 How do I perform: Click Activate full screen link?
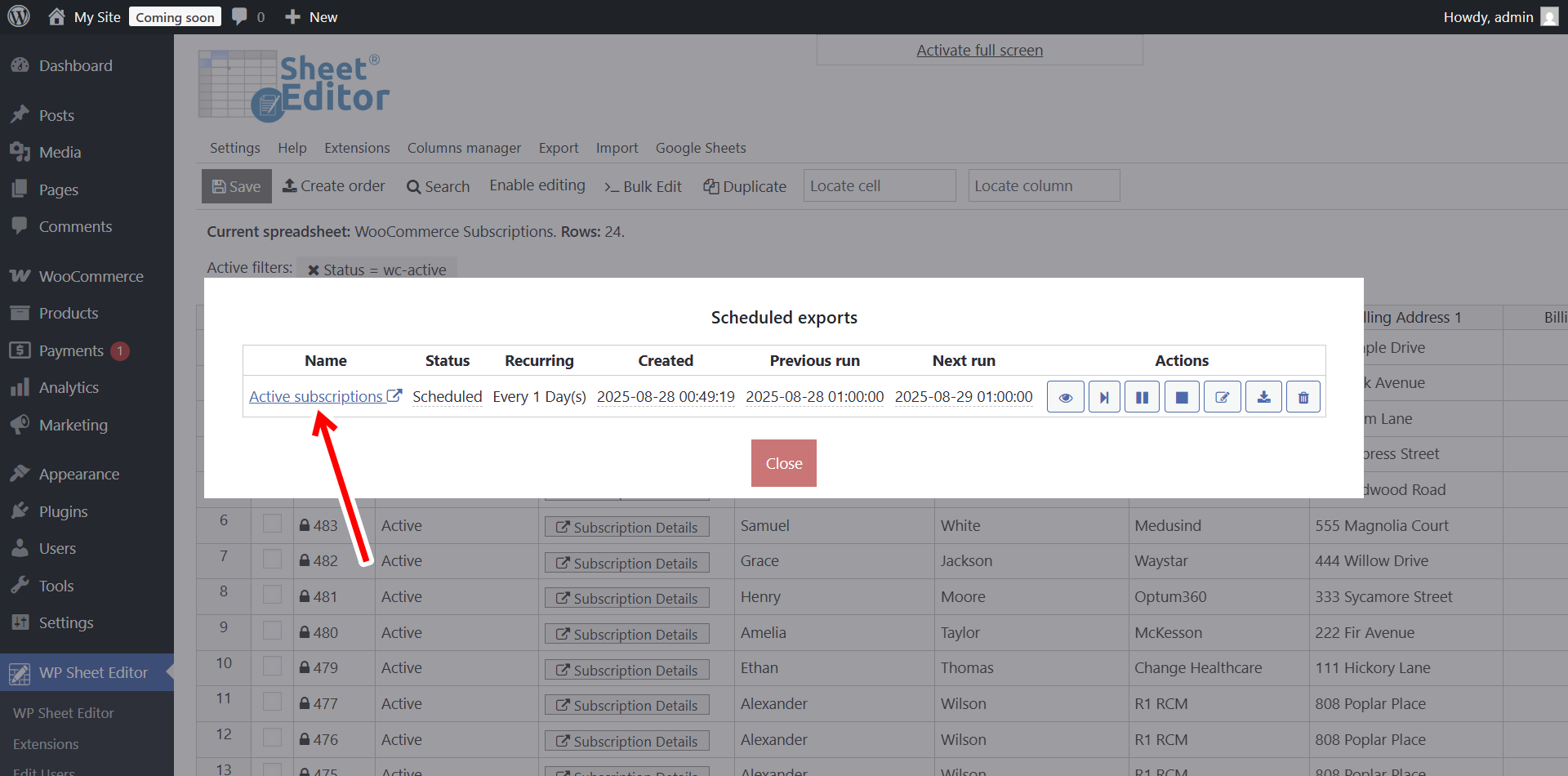pyautogui.click(x=979, y=50)
